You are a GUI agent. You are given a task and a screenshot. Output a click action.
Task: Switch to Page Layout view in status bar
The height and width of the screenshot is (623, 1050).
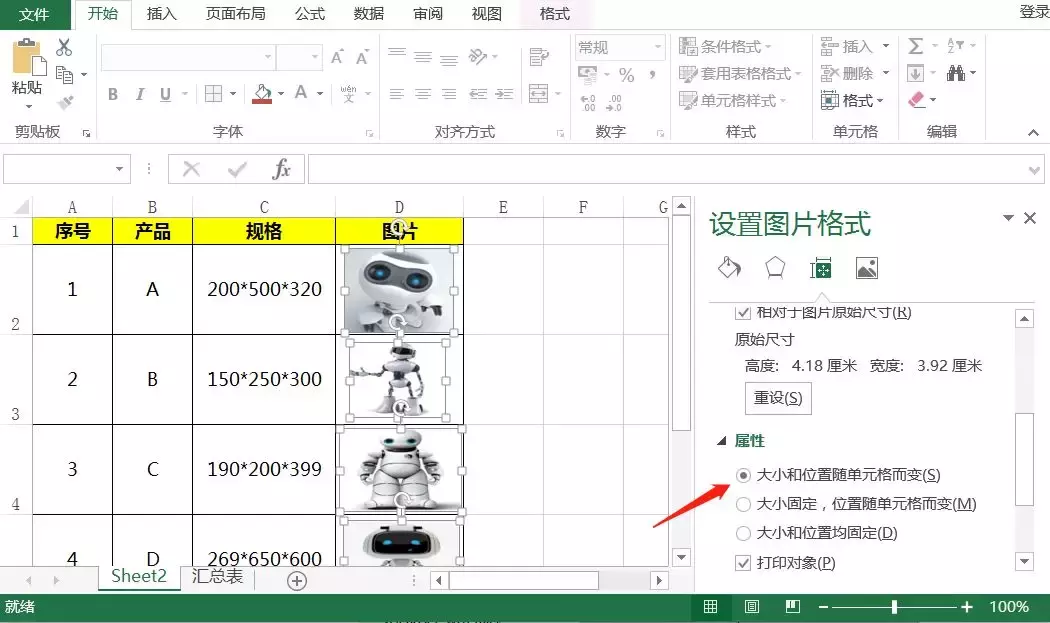[751, 606]
